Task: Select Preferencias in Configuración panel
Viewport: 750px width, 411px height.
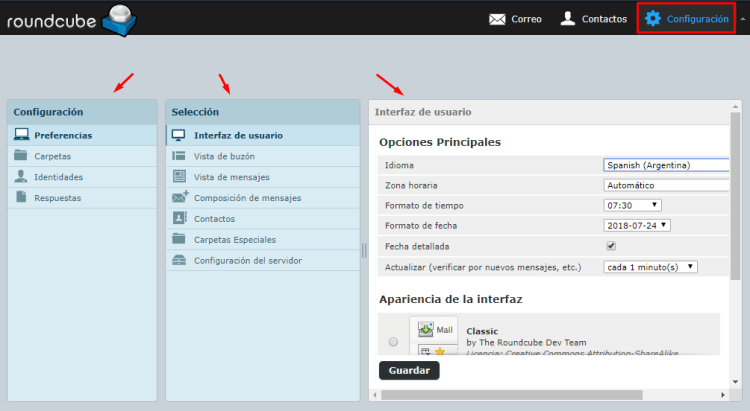Action: click(x=62, y=135)
